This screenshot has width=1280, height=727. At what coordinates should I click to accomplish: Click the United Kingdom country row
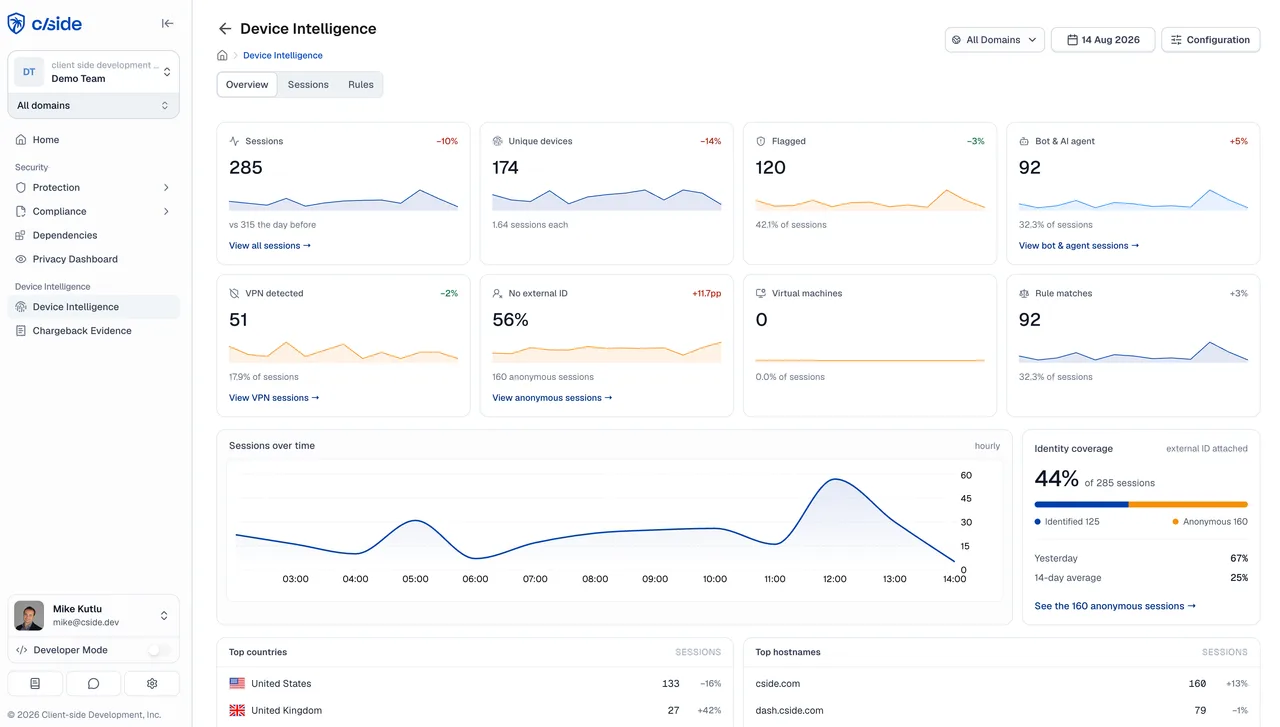475,710
